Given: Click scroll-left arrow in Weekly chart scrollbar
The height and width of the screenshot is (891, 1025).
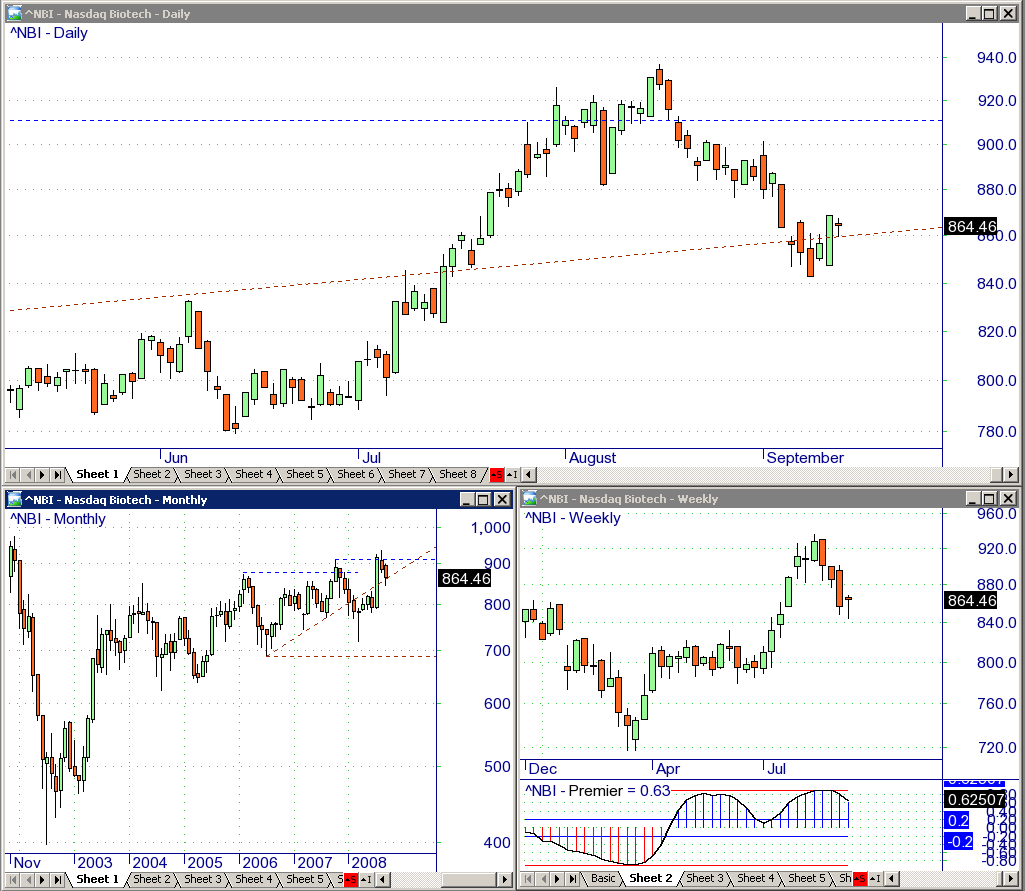Looking at the screenshot, I should (x=891, y=879).
